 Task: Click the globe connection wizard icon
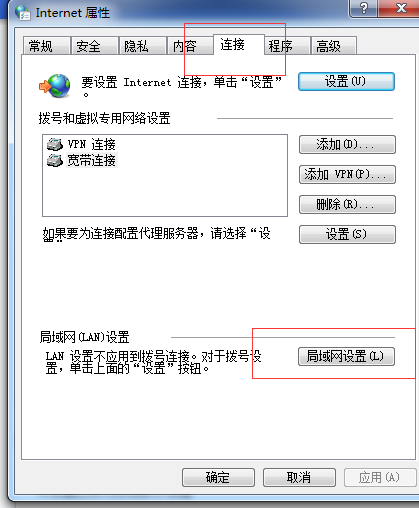(x=55, y=86)
